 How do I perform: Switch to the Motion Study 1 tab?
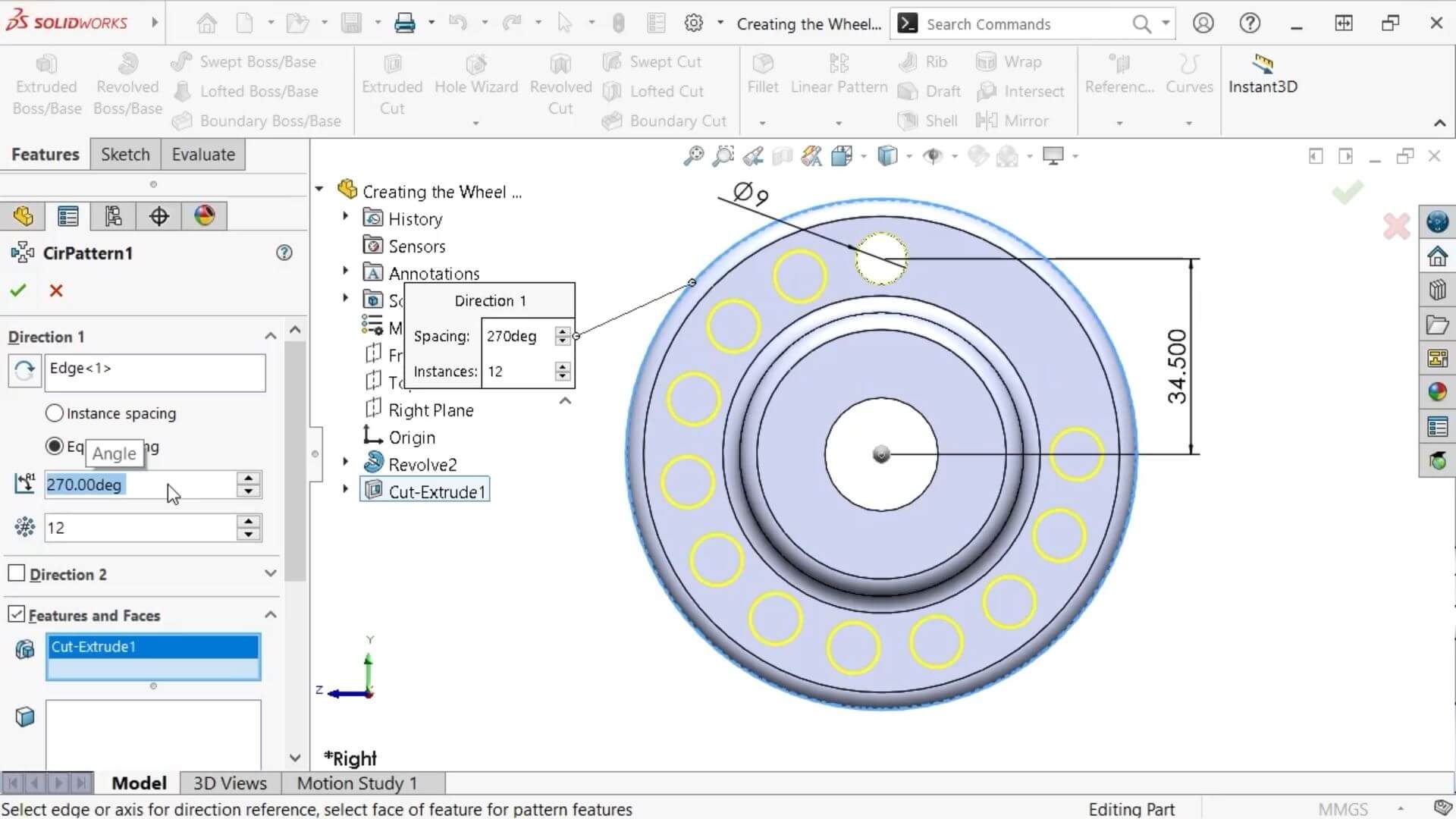click(x=356, y=783)
